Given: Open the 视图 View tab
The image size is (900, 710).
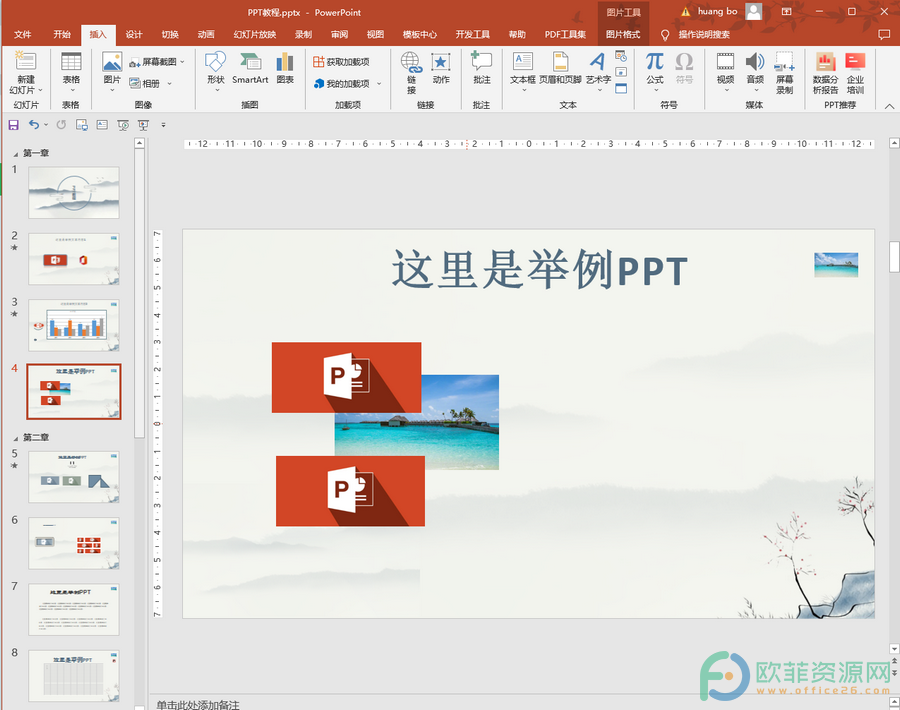Looking at the screenshot, I should [x=375, y=34].
